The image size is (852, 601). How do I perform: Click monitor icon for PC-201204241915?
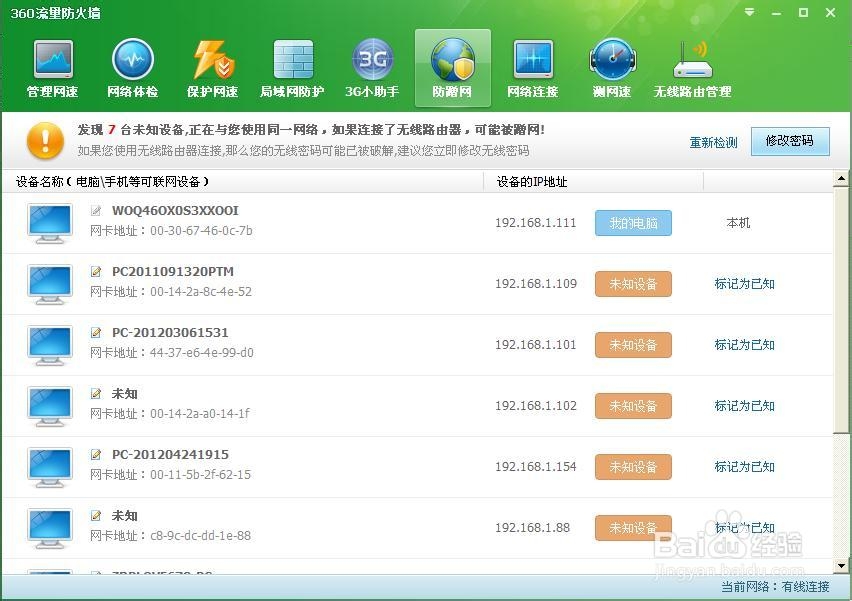50,467
